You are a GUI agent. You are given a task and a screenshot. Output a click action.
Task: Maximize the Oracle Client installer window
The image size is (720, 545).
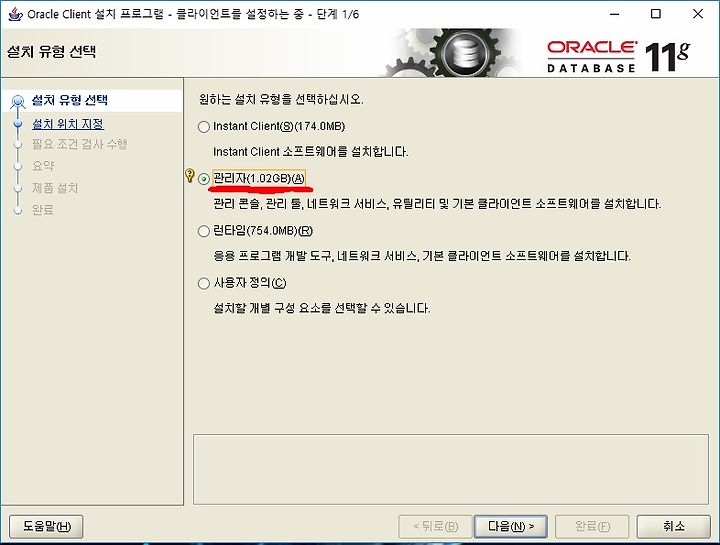point(656,14)
